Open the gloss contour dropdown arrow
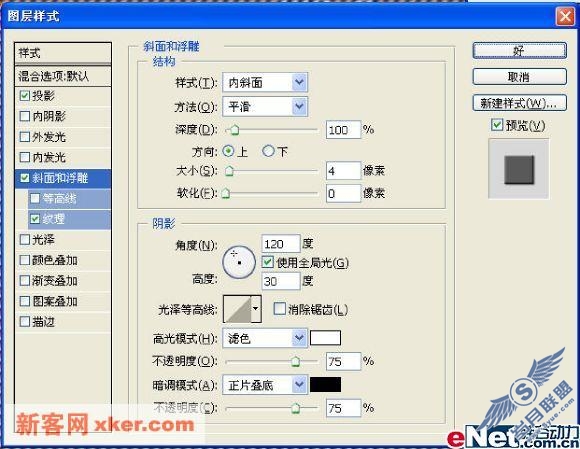The image size is (580, 449). [x=256, y=309]
